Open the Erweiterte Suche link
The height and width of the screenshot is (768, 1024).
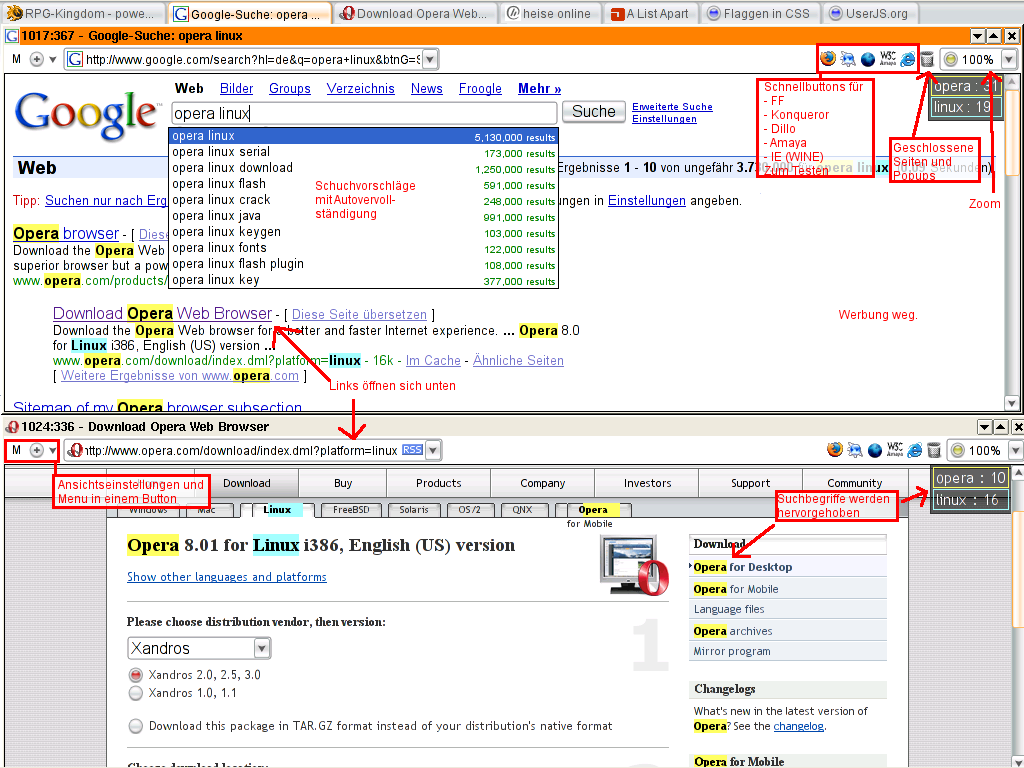[672, 106]
